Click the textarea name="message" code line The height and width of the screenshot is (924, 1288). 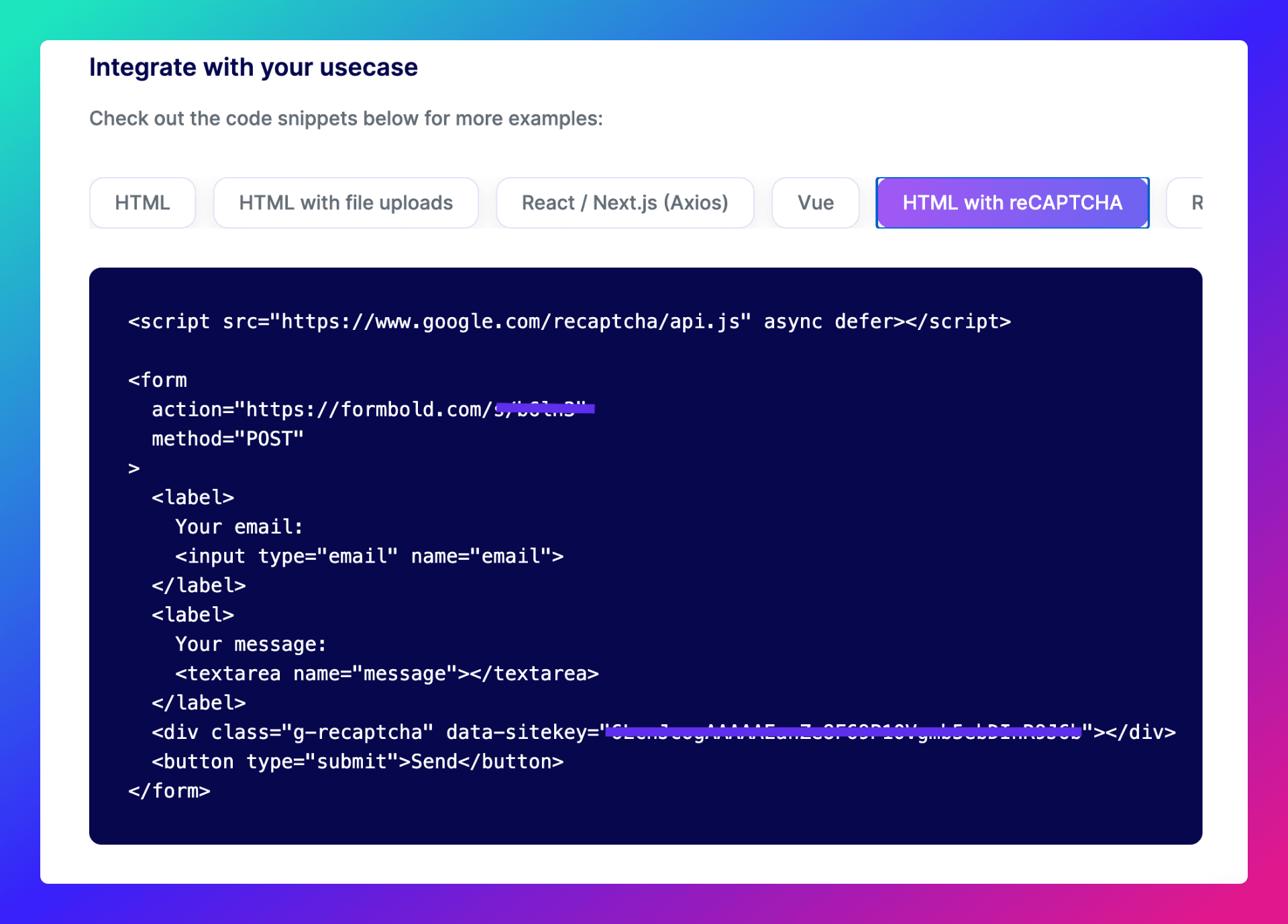(386, 673)
